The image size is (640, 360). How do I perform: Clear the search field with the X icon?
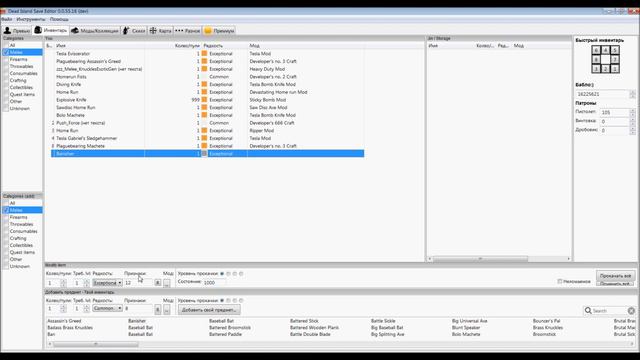click(x=631, y=311)
